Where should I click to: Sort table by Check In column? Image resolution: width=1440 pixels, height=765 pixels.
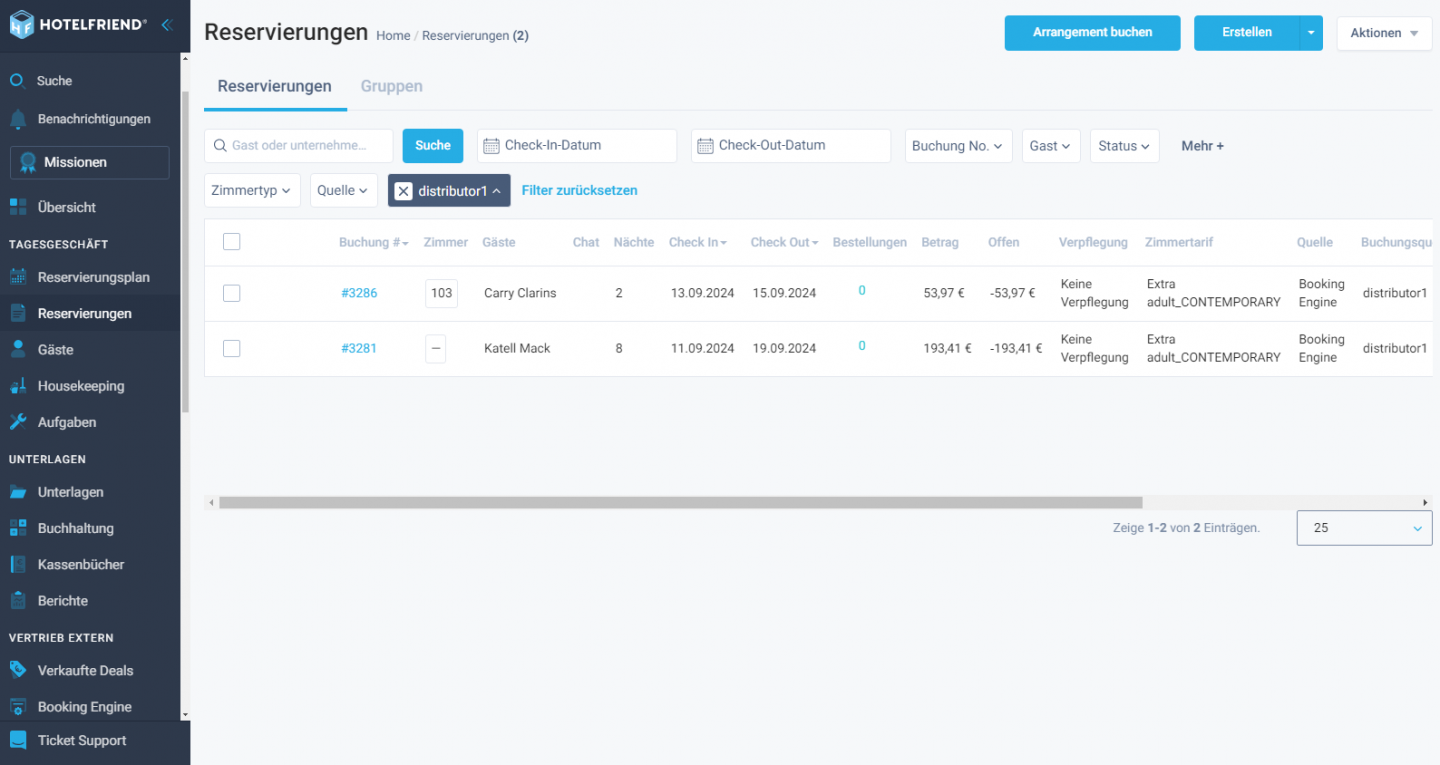point(698,242)
